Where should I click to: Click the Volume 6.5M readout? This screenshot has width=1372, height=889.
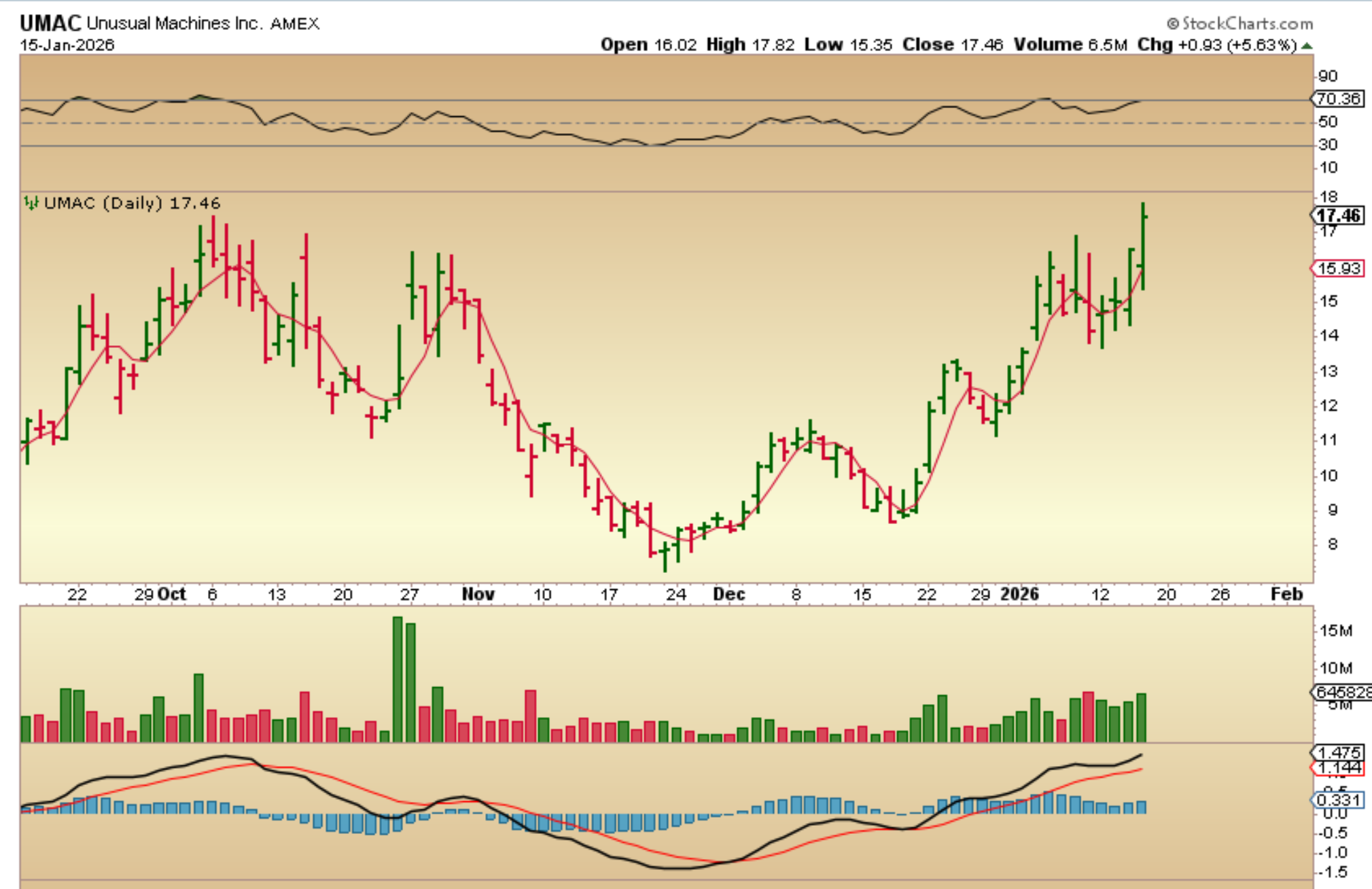tap(1070, 45)
